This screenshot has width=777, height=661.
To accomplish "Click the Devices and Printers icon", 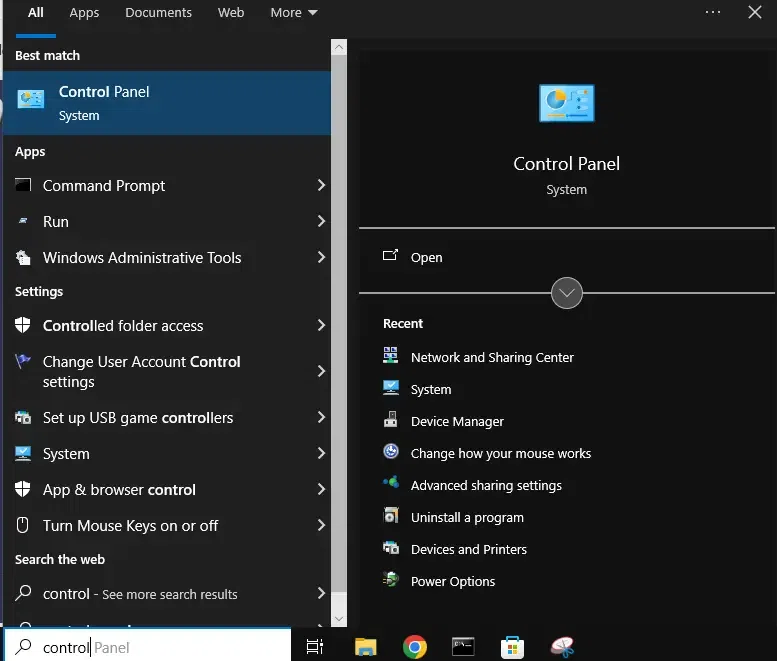I will coord(390,547).
